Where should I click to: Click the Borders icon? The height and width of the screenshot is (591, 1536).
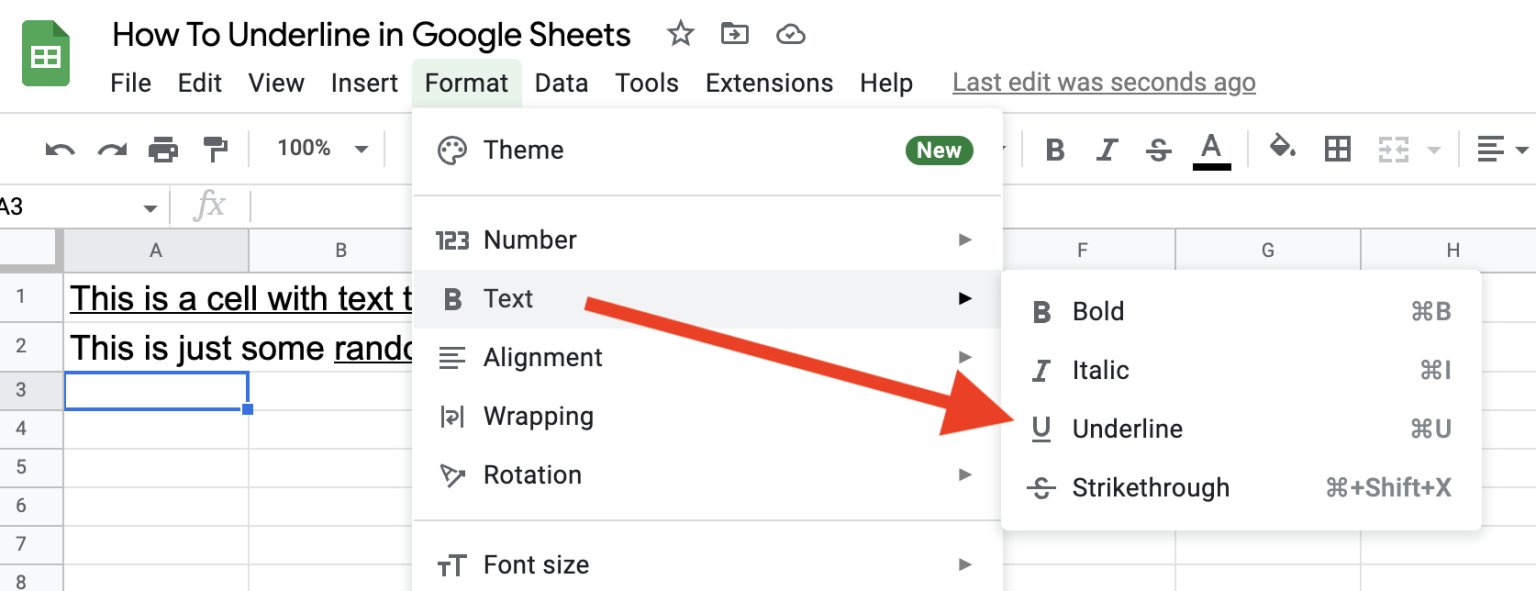click(1337, 148)
